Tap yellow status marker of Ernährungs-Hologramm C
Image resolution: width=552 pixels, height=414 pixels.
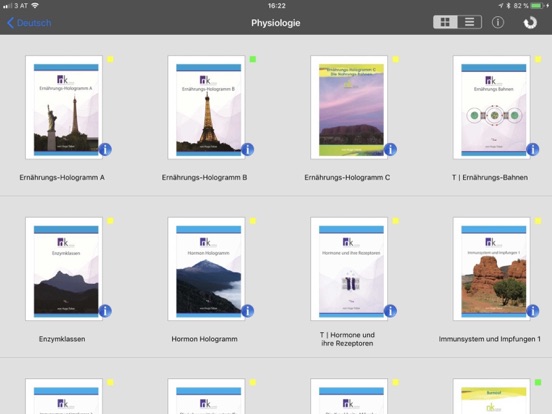(x=396, y=59)
